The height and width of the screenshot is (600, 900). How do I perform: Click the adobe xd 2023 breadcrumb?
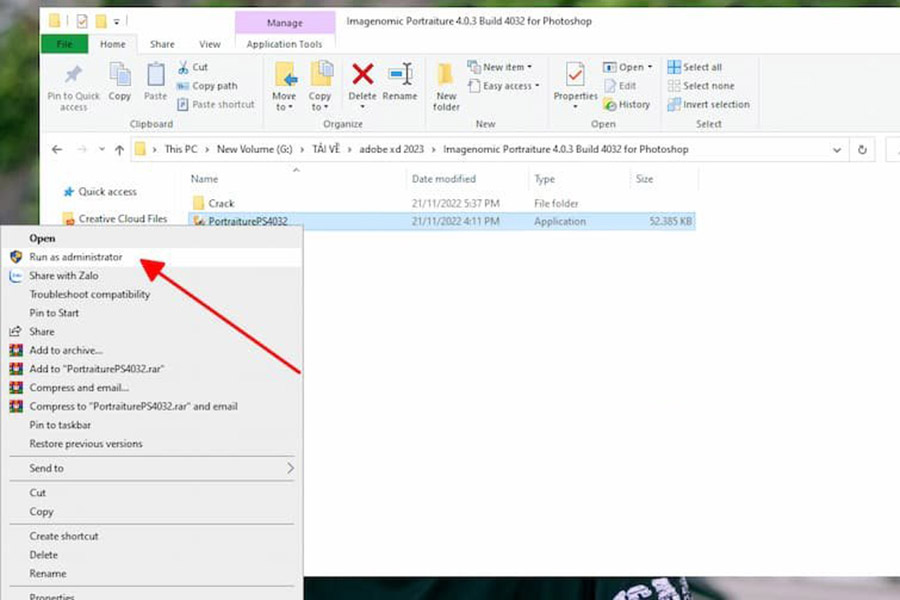coord(391,149)
